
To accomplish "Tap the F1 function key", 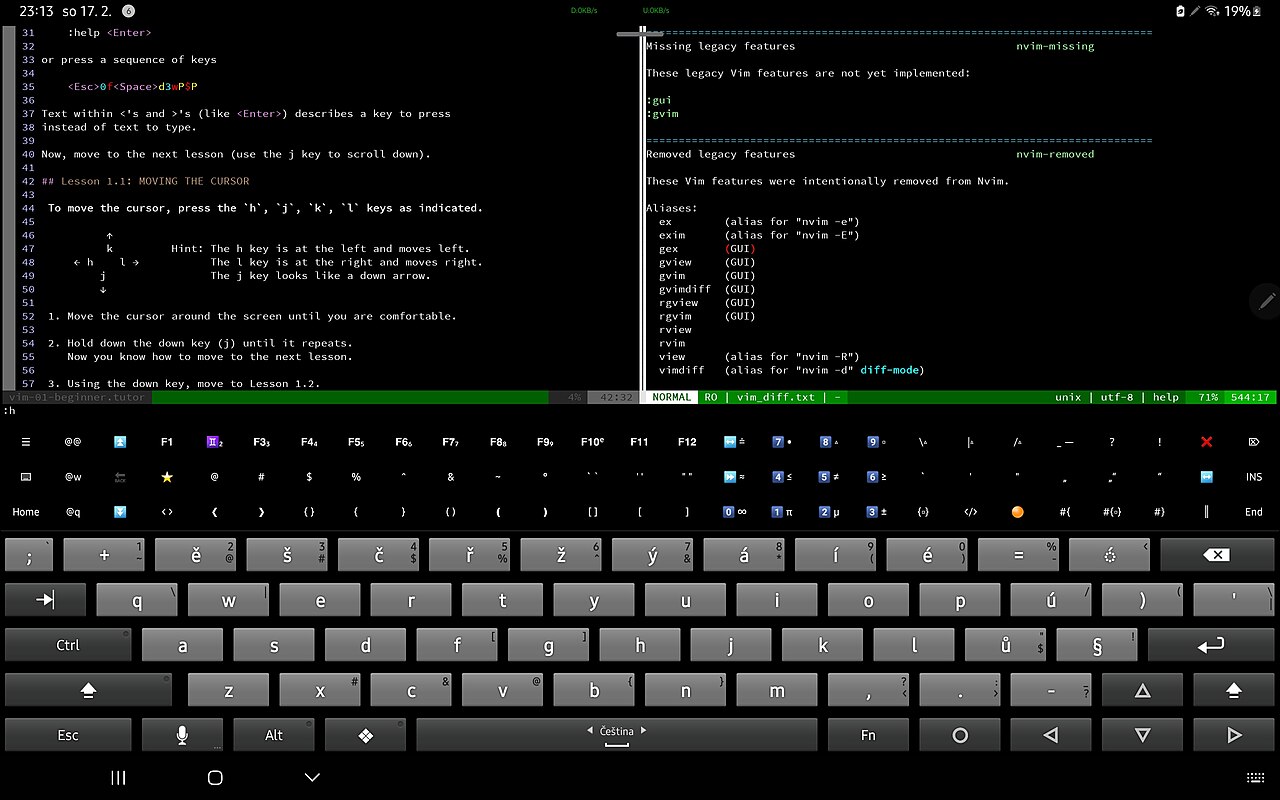I will pos(167,442).
